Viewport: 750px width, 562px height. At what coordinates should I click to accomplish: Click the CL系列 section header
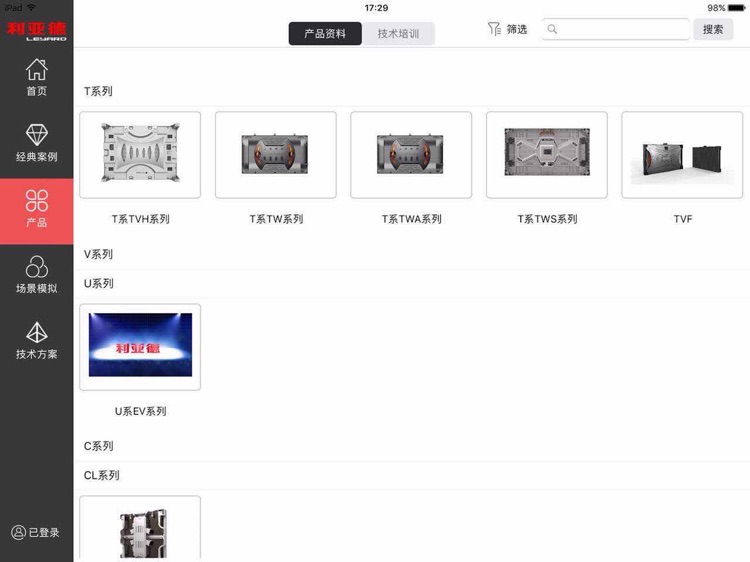point(101,475)
